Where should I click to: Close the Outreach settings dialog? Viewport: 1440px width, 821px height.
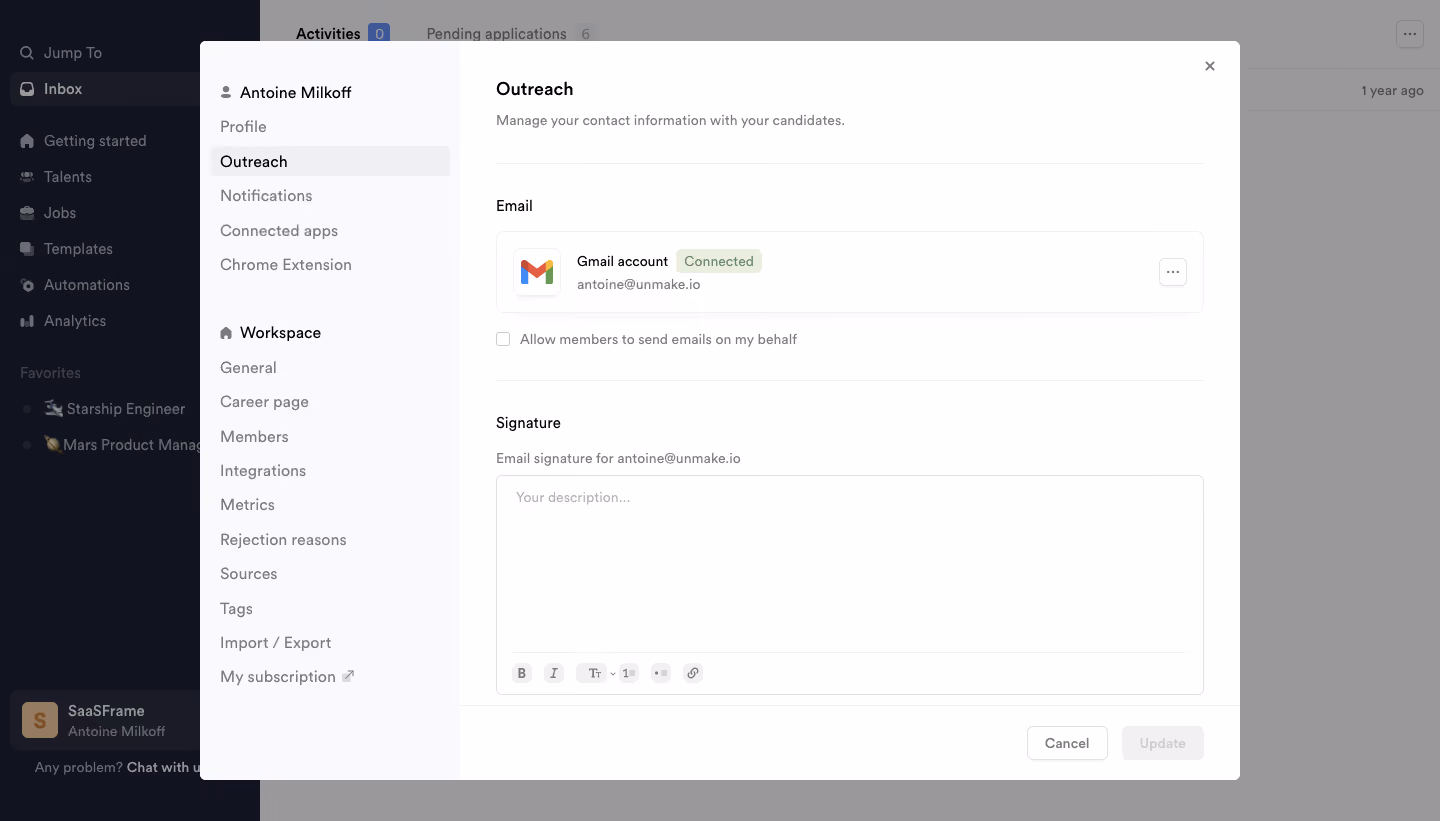(x=1210, y=66)
